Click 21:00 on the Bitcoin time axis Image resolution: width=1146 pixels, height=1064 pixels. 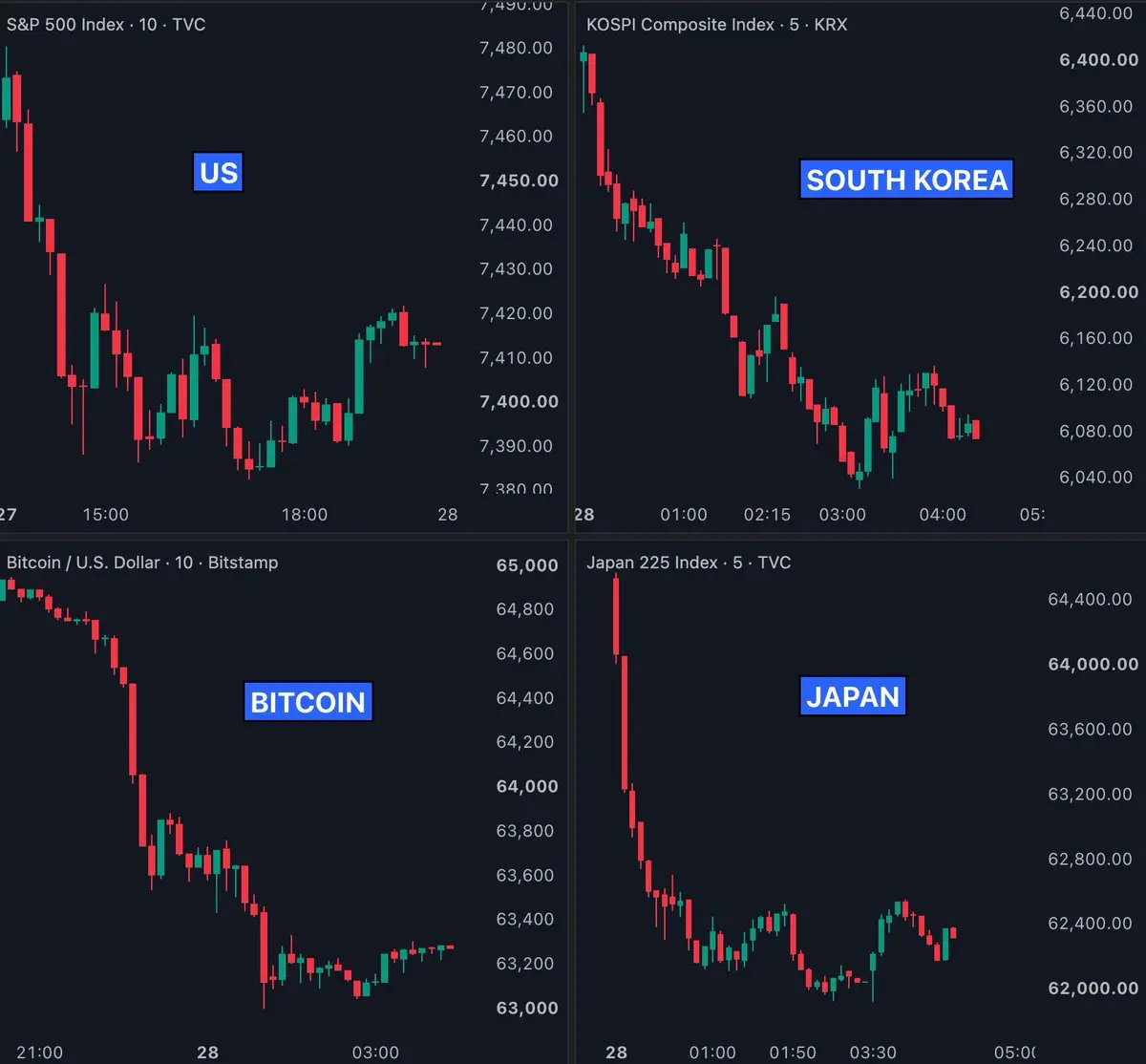click(x=40, y=1053)
